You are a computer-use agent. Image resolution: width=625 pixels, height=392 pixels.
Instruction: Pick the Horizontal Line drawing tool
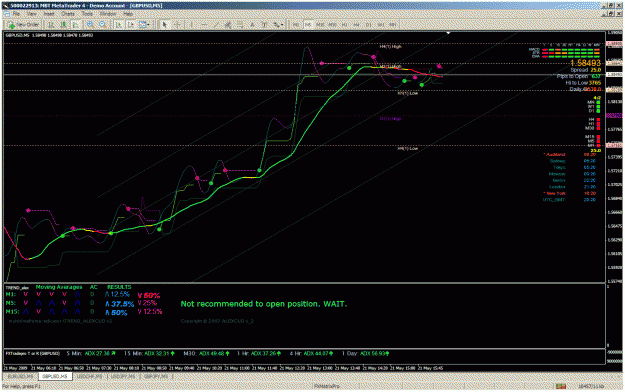pos(204,25)
